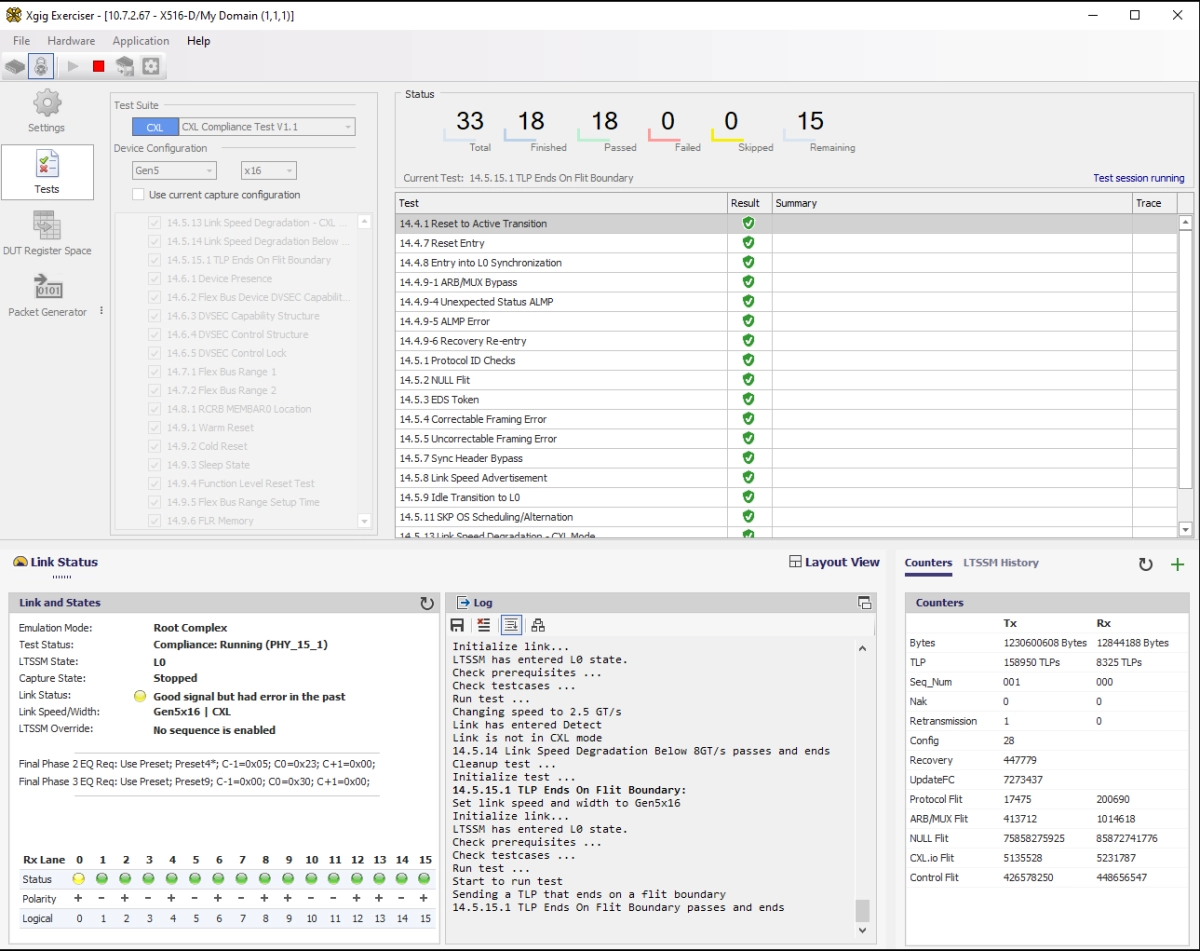Save the log with the disk icon
Image resolution: width=1200 pixels, height=951 pixels.
click(457, 625)
